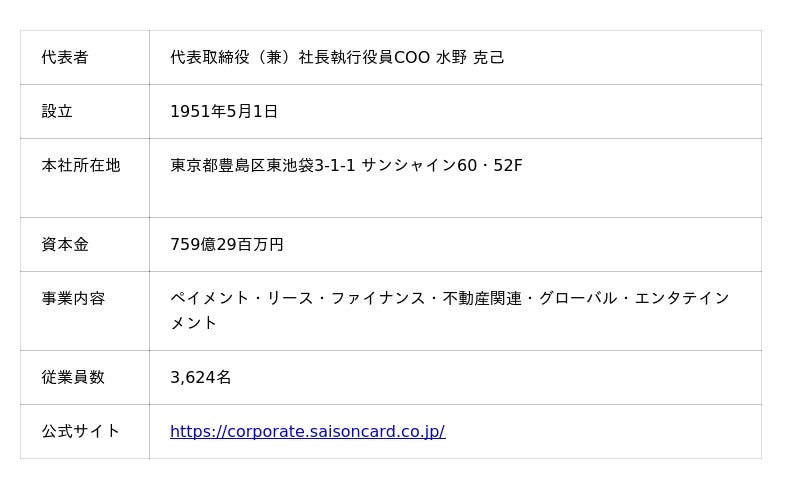Click the 不動産関連 text in business row
800x489 pixels.
coord(482,298)
